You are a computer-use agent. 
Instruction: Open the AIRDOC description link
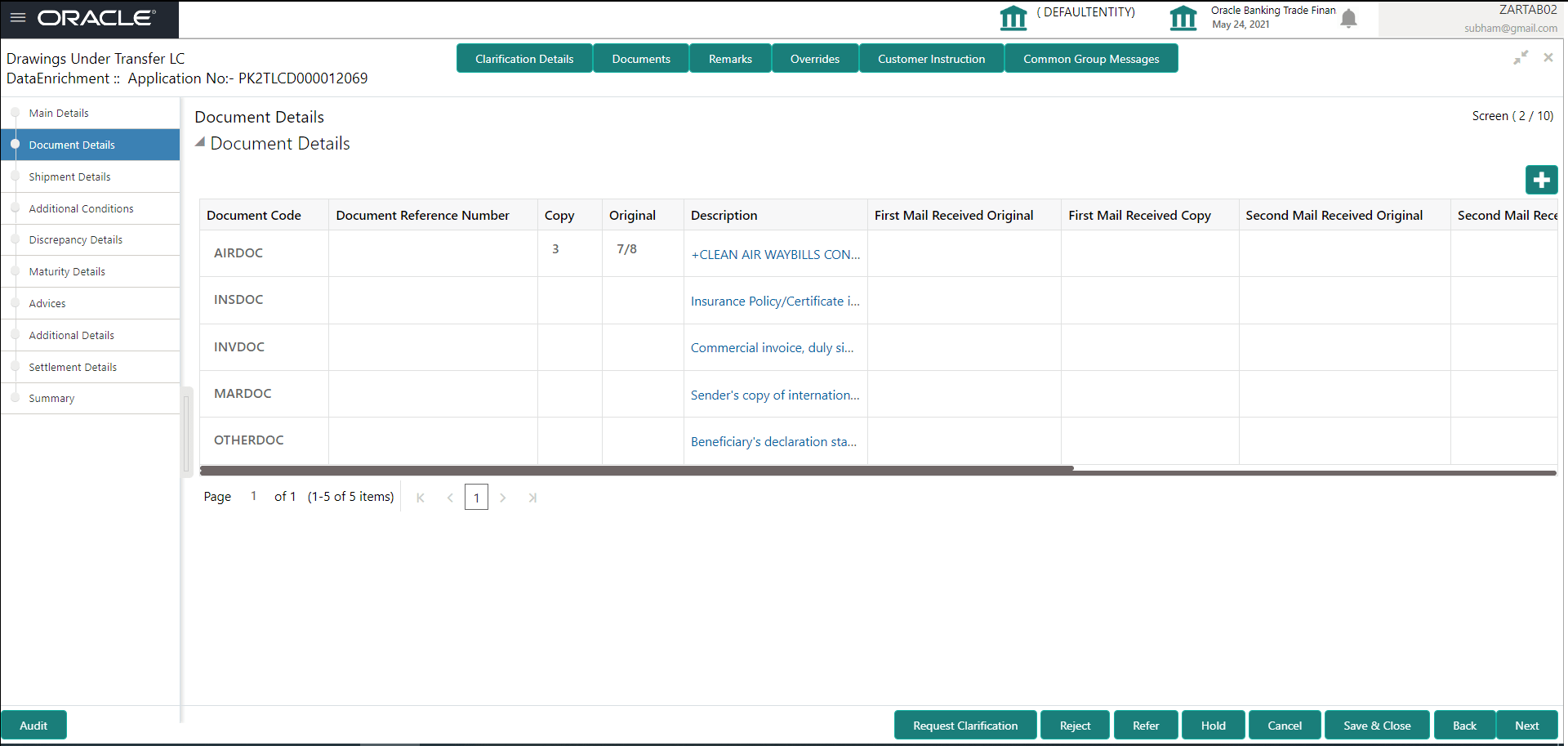click(x=775, y=254)
